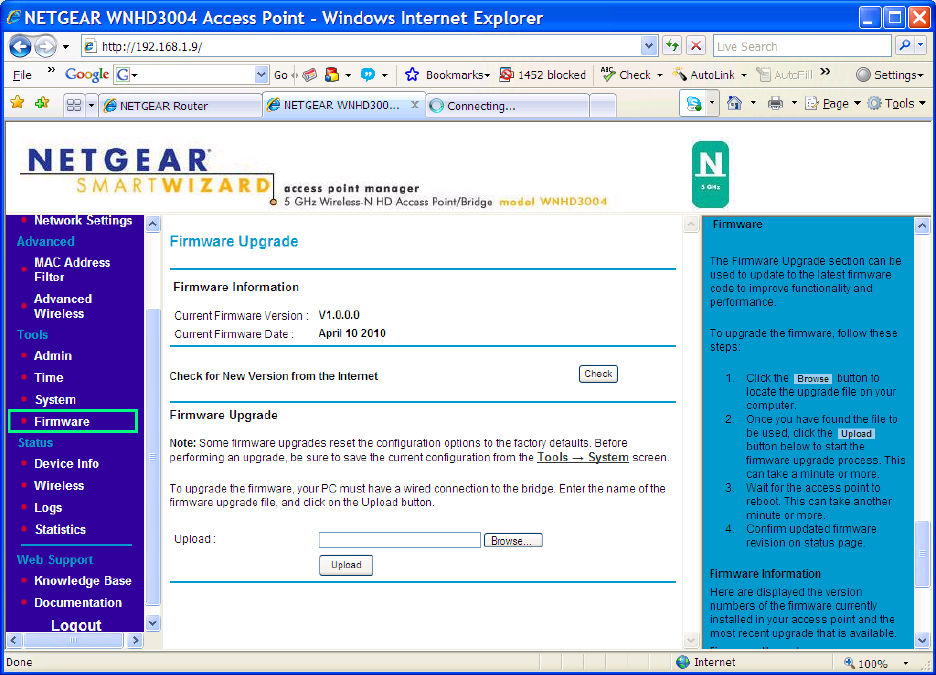Open MAC Address Filter in sidebar

(72, 270)
